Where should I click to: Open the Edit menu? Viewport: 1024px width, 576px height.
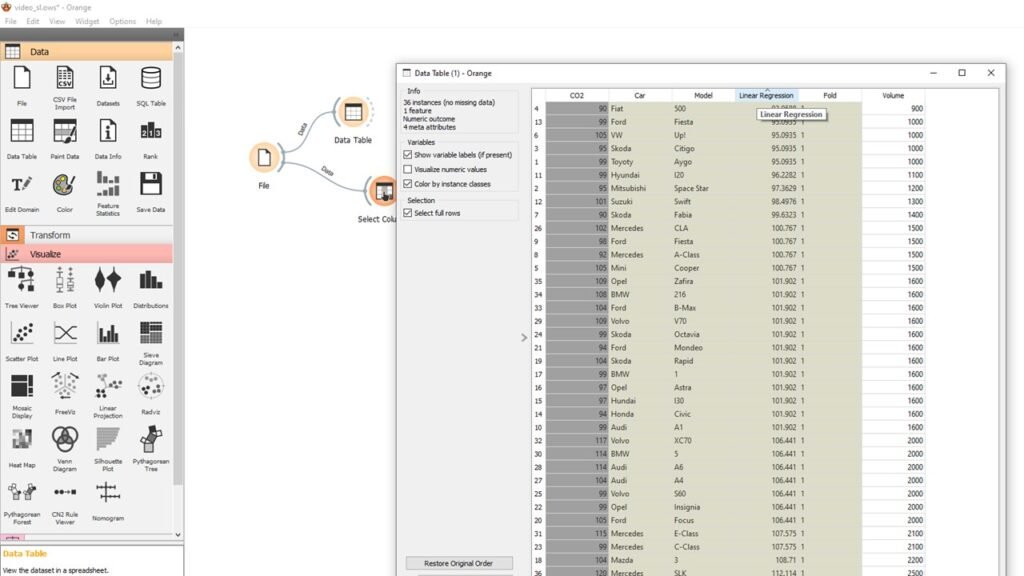click(33, 22)
